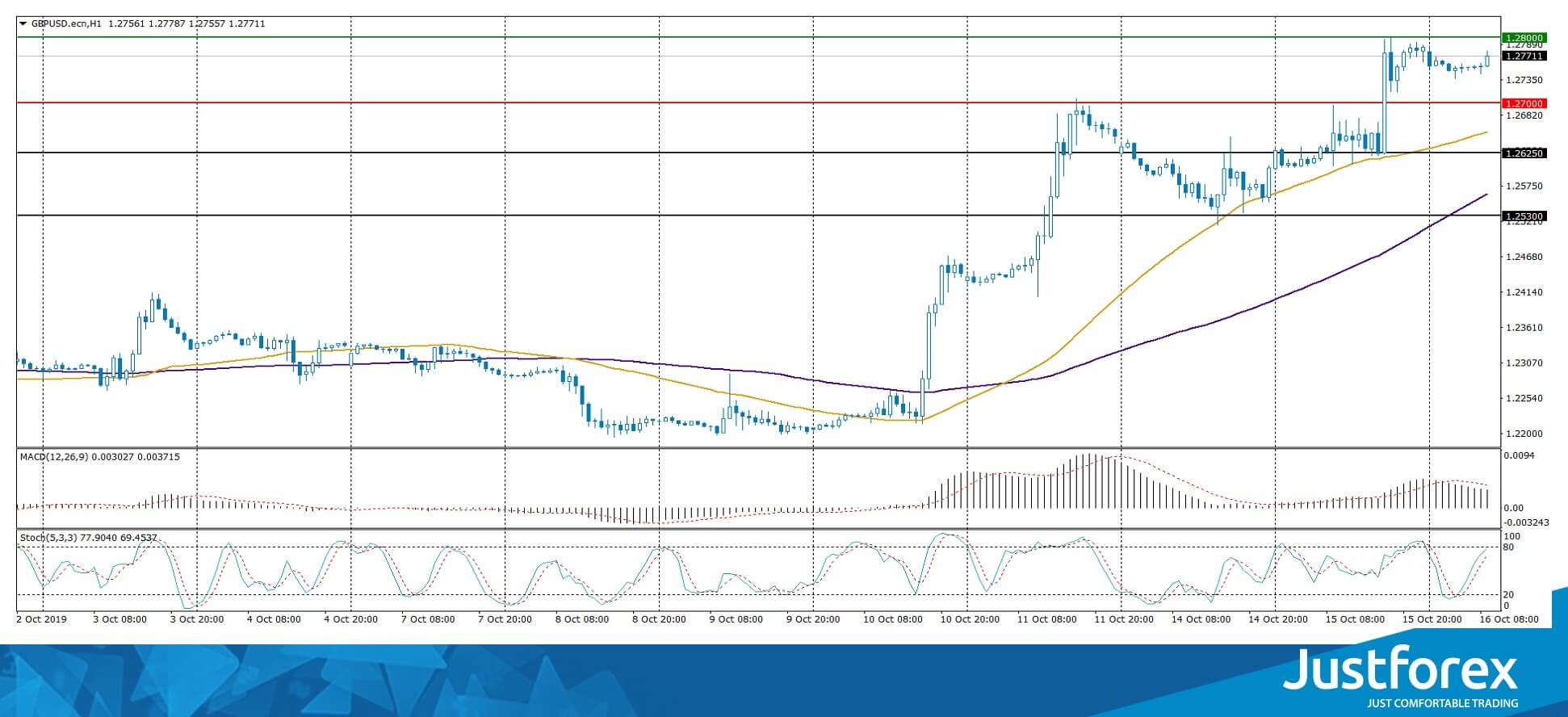Click the 1.25750 price axis value
The width and height of the screenshot is (1568, 717).
tap(1524, 187)
